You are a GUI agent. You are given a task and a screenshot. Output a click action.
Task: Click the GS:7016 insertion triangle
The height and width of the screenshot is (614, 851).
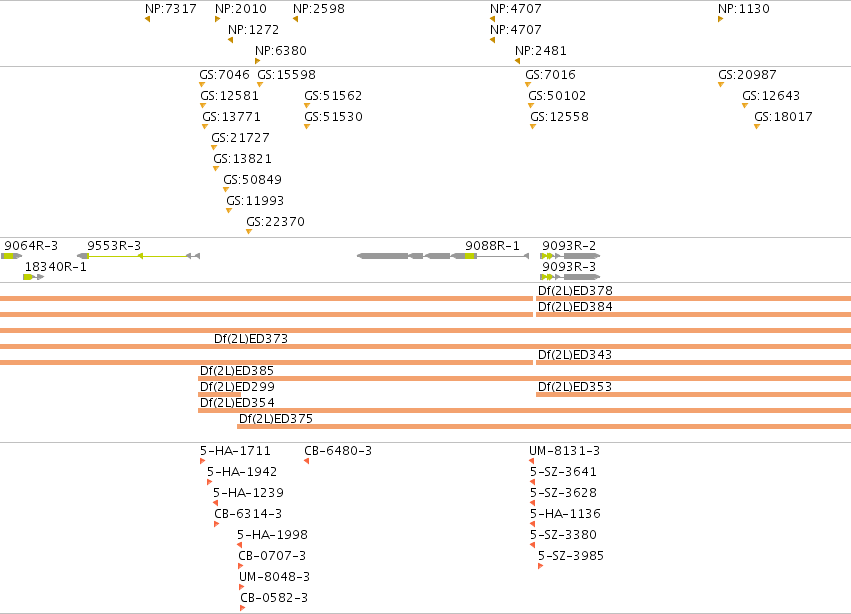[528, 85]
